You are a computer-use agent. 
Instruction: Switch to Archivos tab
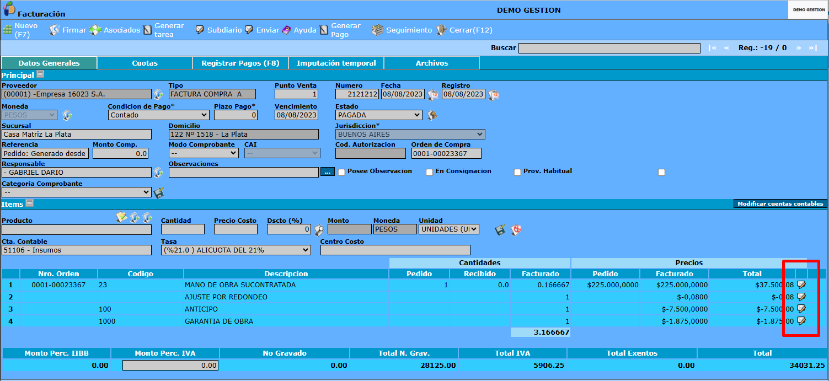[x=432, y=63]
